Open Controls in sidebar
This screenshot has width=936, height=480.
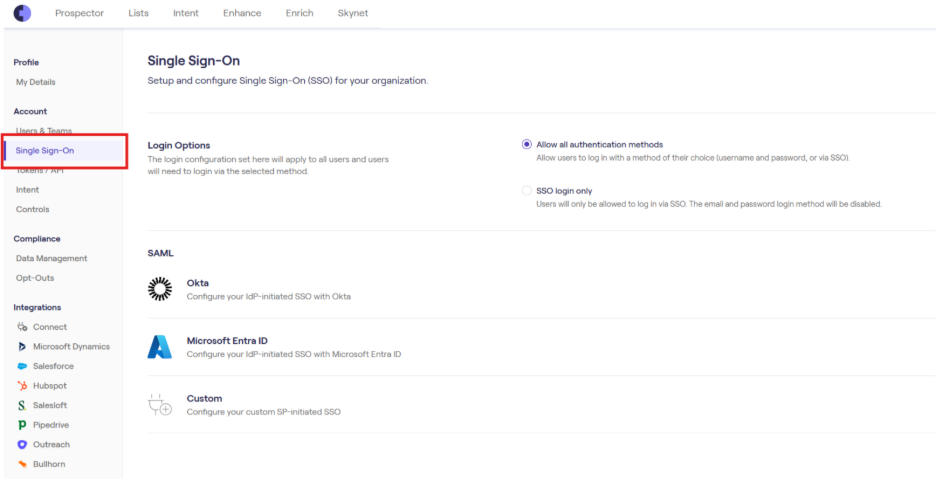pos(33,210)
